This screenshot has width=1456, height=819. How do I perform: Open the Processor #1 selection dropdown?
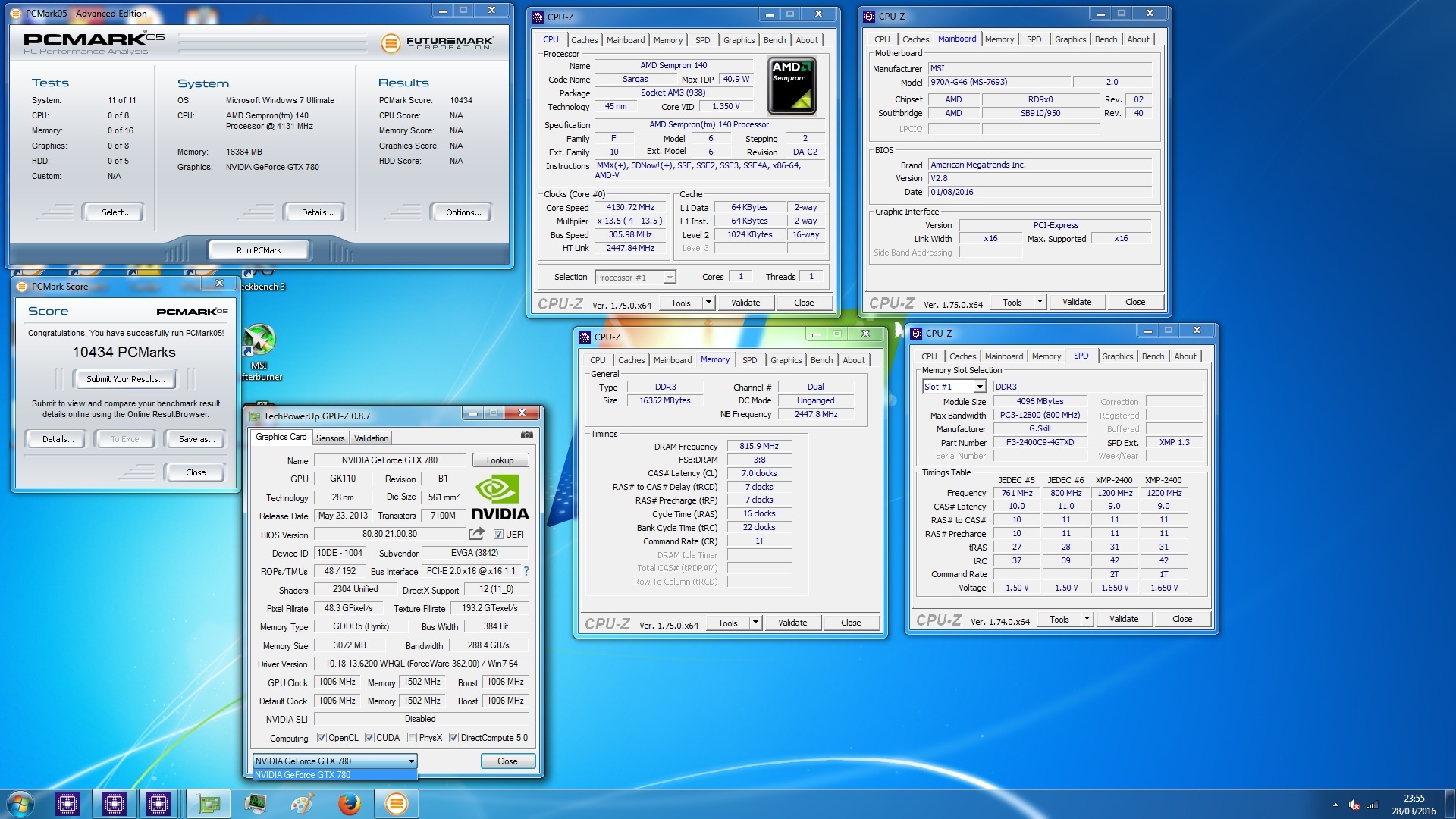coord(635,277)
